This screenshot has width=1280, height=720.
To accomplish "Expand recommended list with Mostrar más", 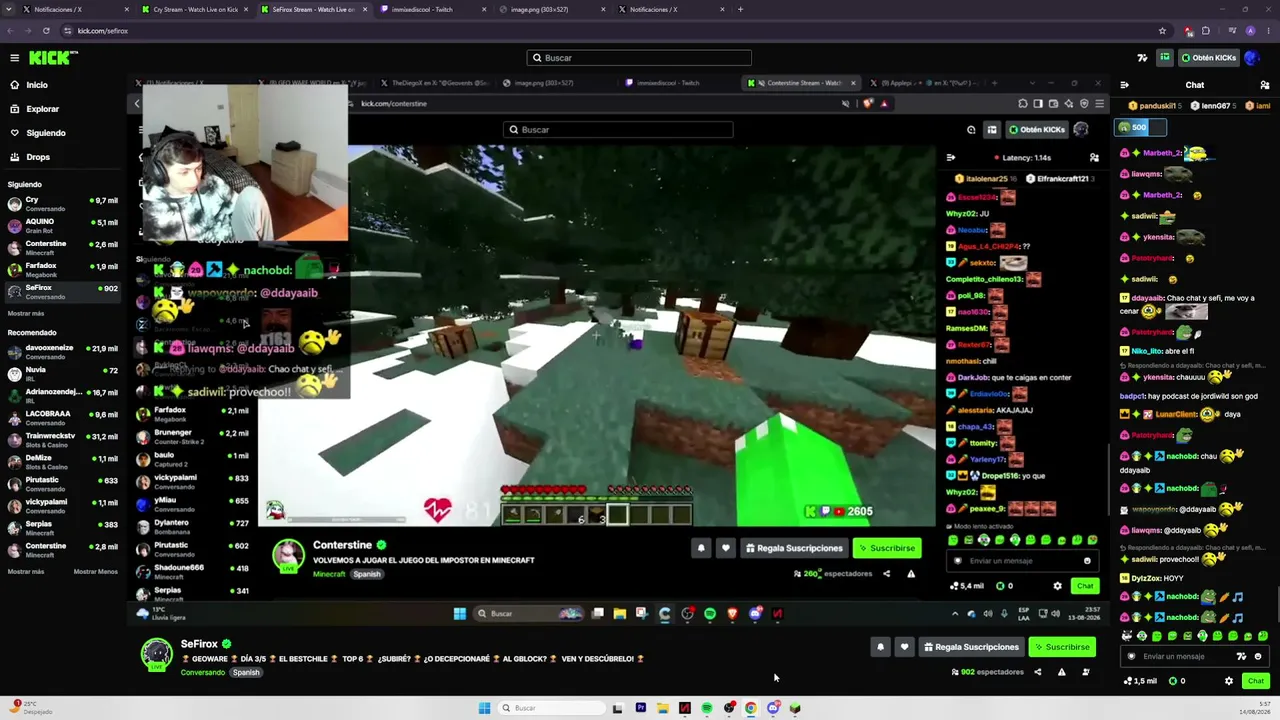I will (26, 572).
